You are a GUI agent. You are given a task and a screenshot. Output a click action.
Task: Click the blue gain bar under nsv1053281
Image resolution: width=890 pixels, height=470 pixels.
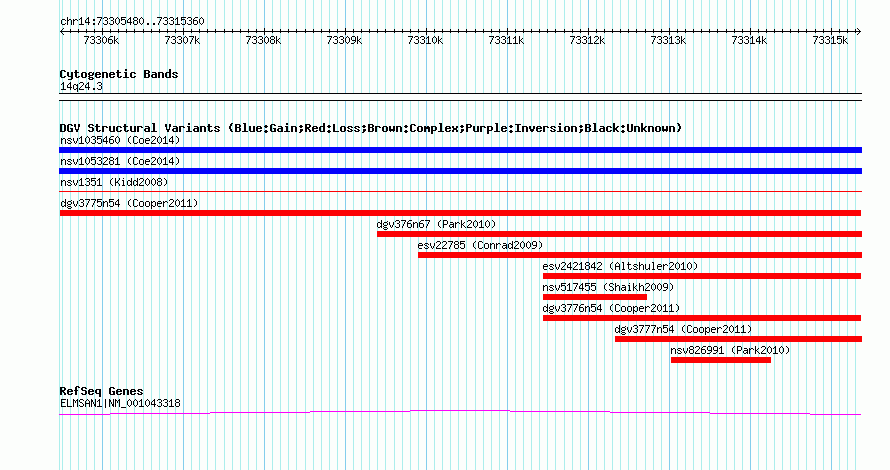(460, 171)
